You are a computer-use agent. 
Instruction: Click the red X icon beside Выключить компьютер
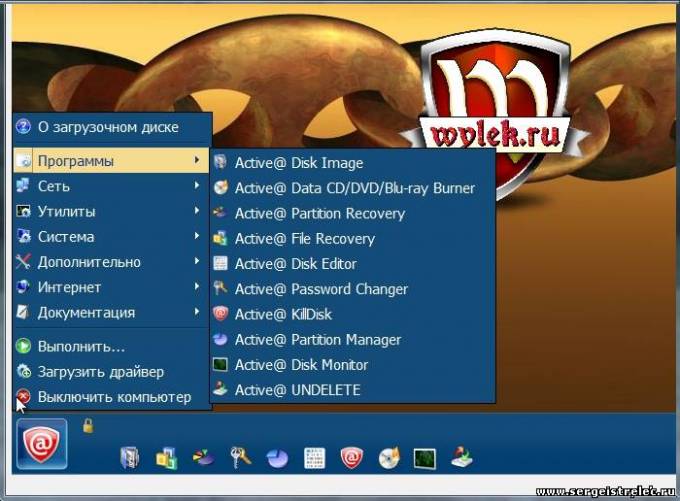[x=23, y=396]
